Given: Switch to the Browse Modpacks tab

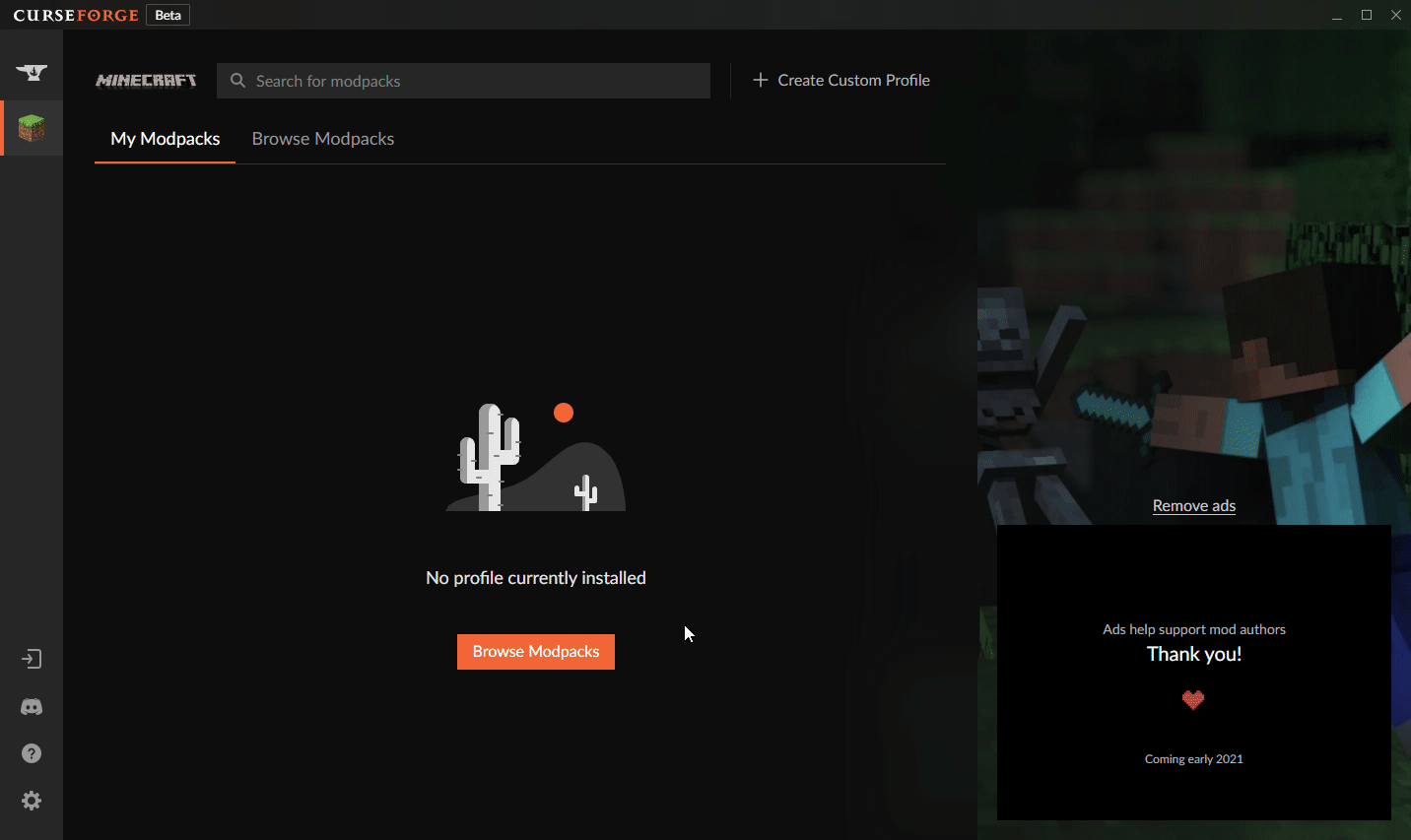Looking at the screenshot, I should pos(323,139).
